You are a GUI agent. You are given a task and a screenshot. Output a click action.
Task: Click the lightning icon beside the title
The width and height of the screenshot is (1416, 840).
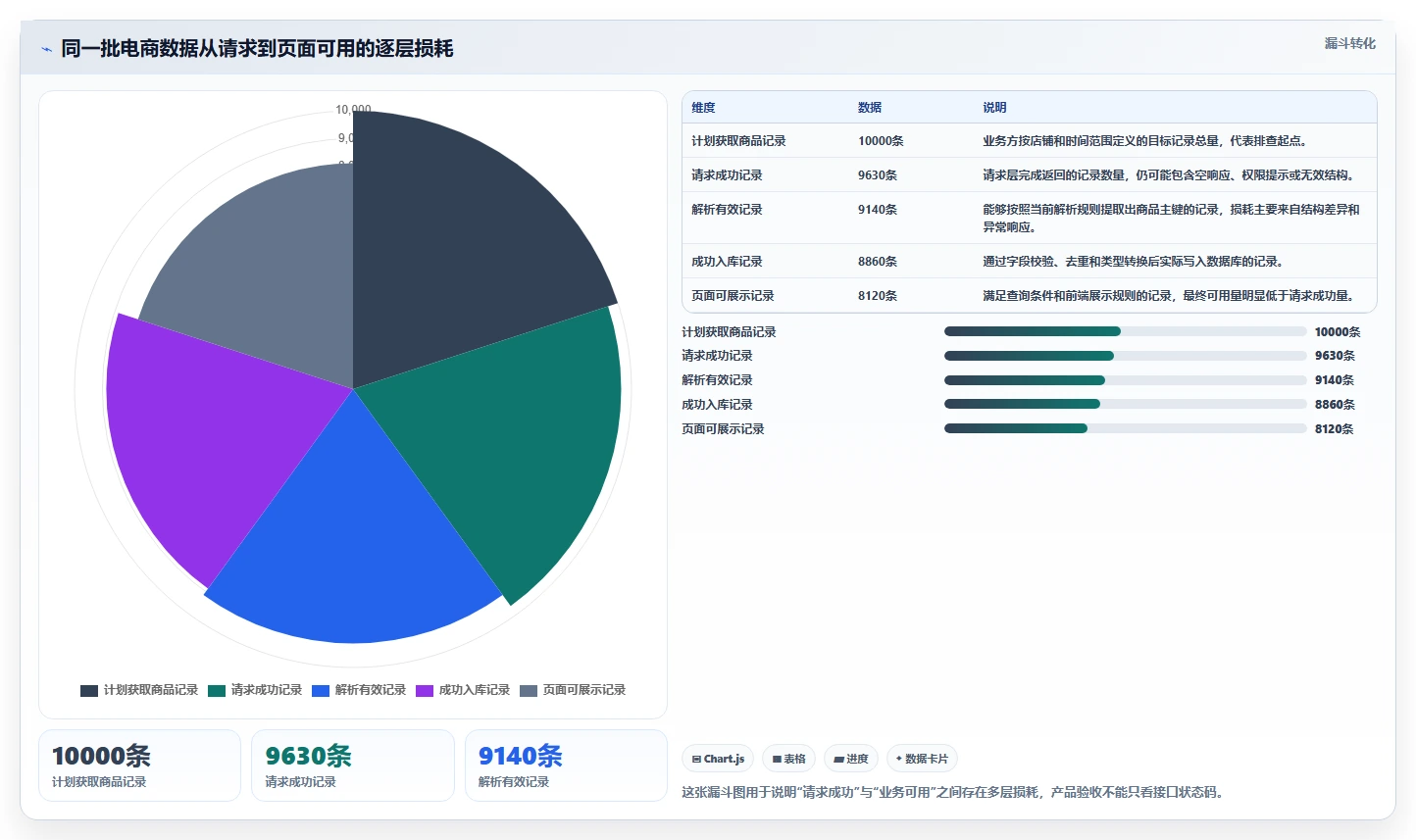coord(46,49)
